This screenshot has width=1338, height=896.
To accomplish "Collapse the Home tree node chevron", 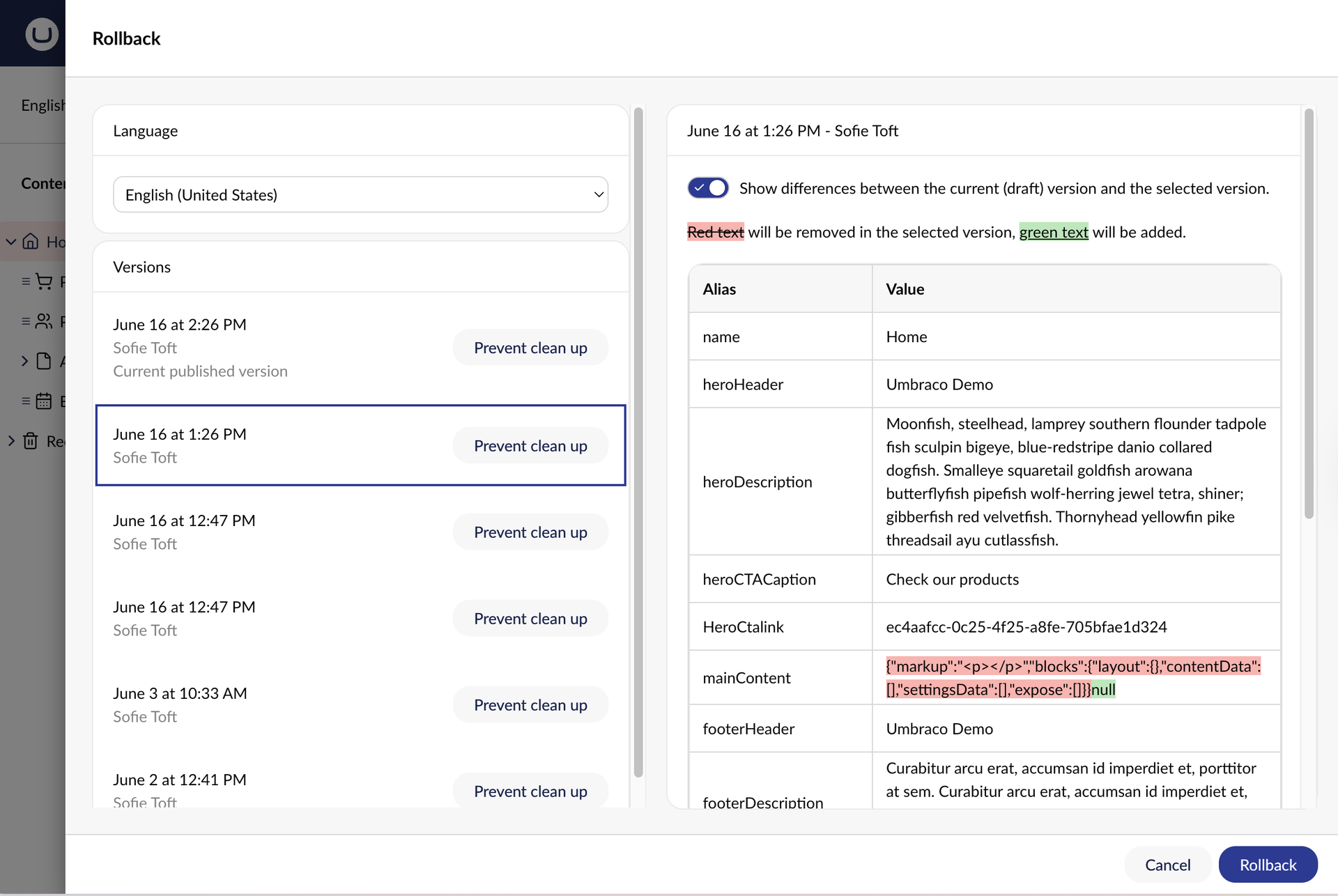I will click(11, 242).
